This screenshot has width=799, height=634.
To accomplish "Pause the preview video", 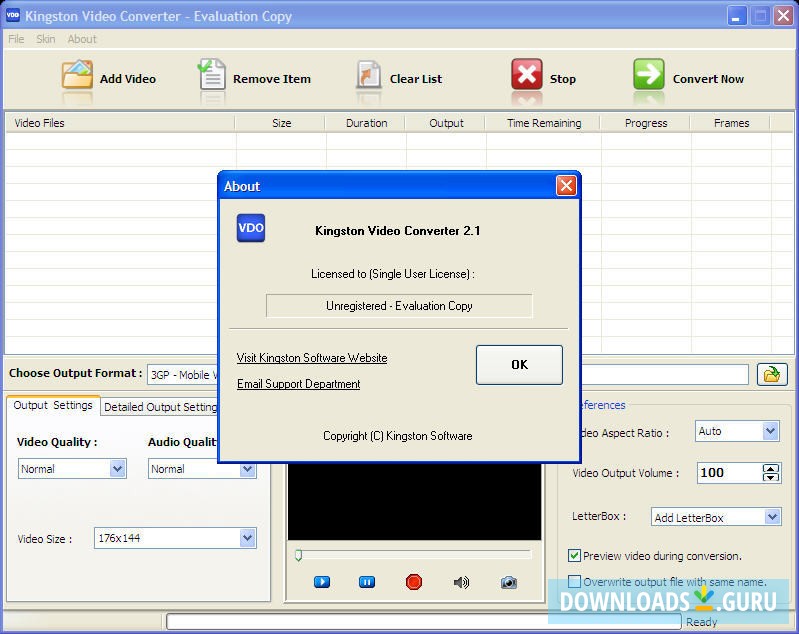I will 367,582.
